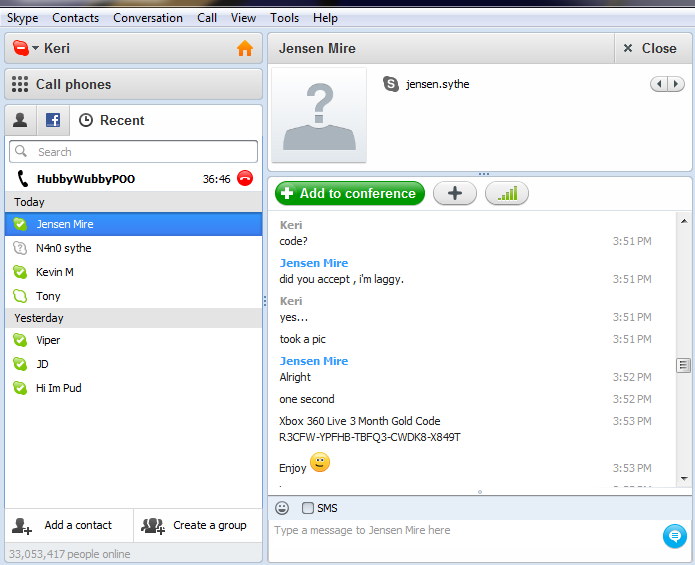Click Jensen Mire's placeholder profile picture
Screen dimensions: 695x565
click(x=319, y=115)
